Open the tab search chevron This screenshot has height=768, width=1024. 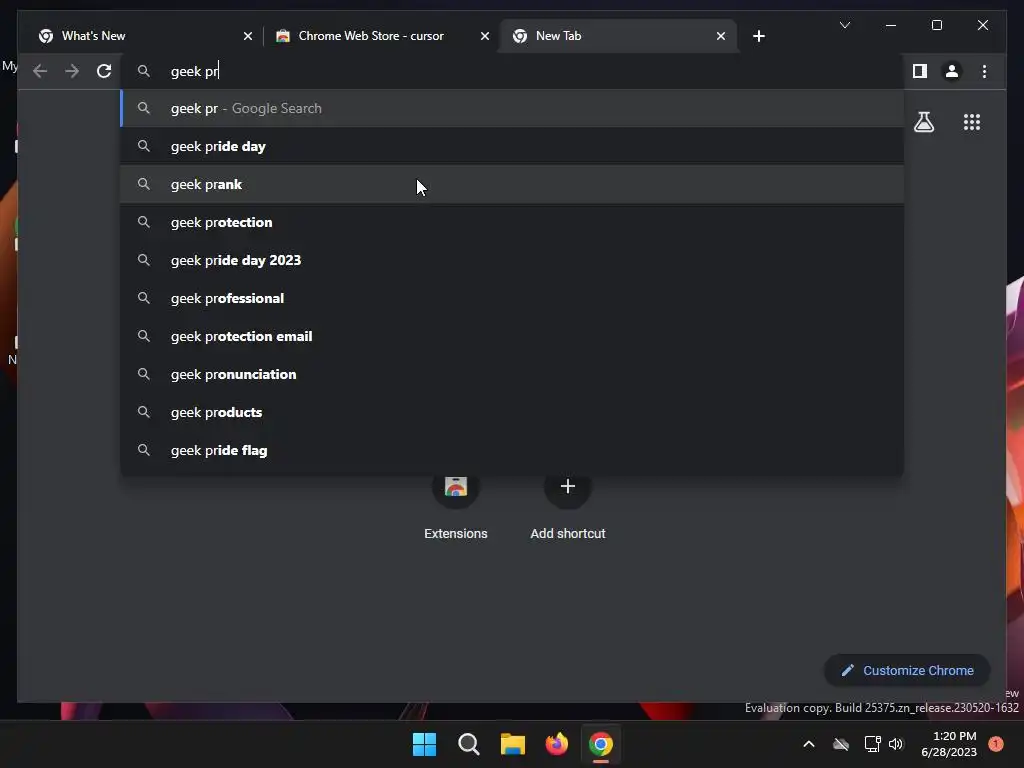pos(844,25)
